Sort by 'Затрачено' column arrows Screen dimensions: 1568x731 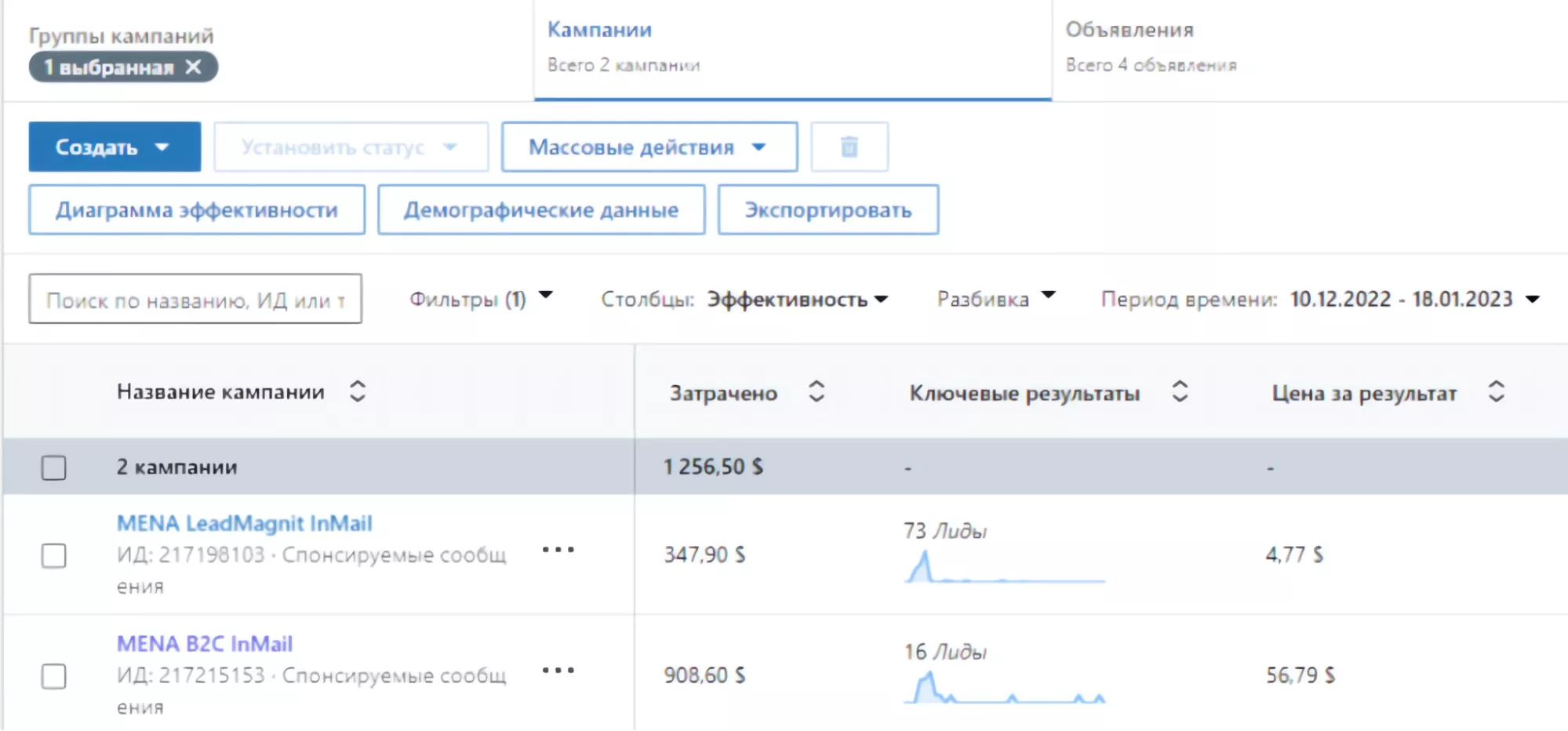[817, 391]
